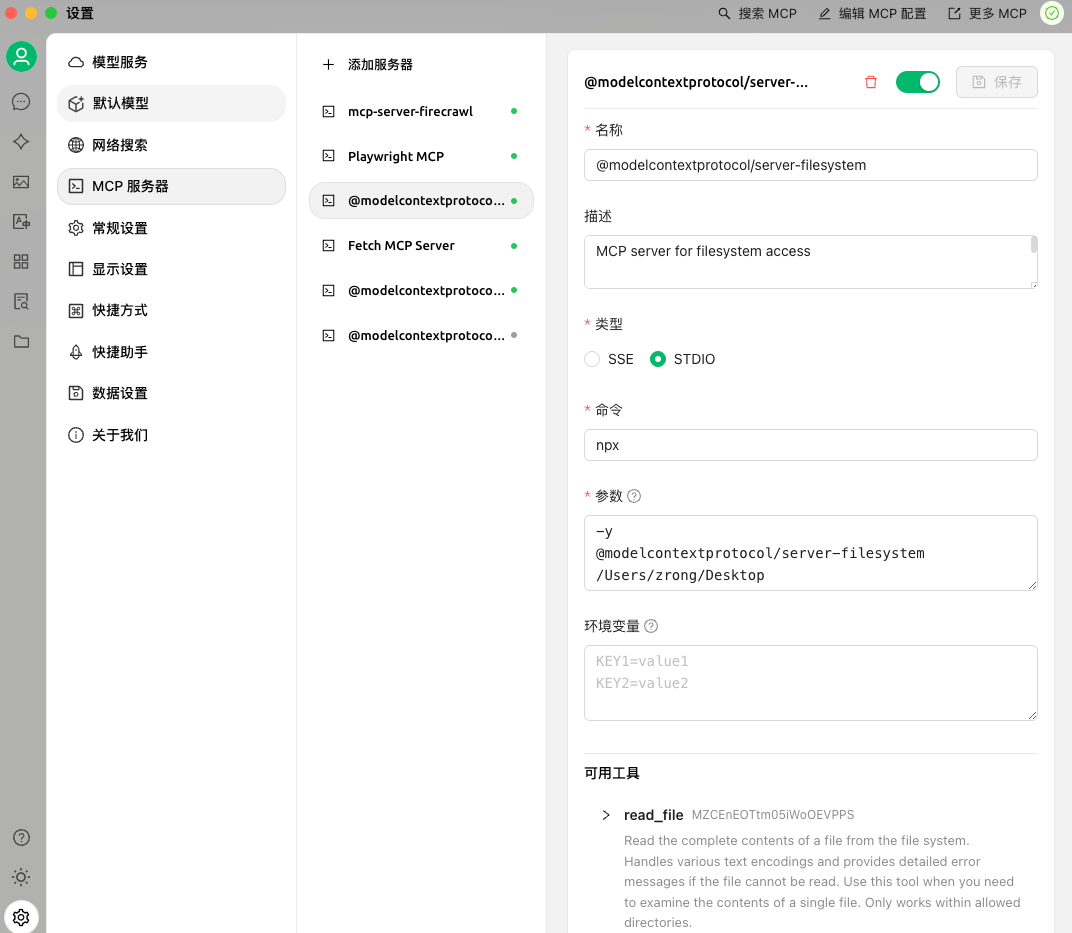This screenshot has width=1072, height=933.
Task: Click the bell icon beside 快捷助手
Action: point(76,352)
